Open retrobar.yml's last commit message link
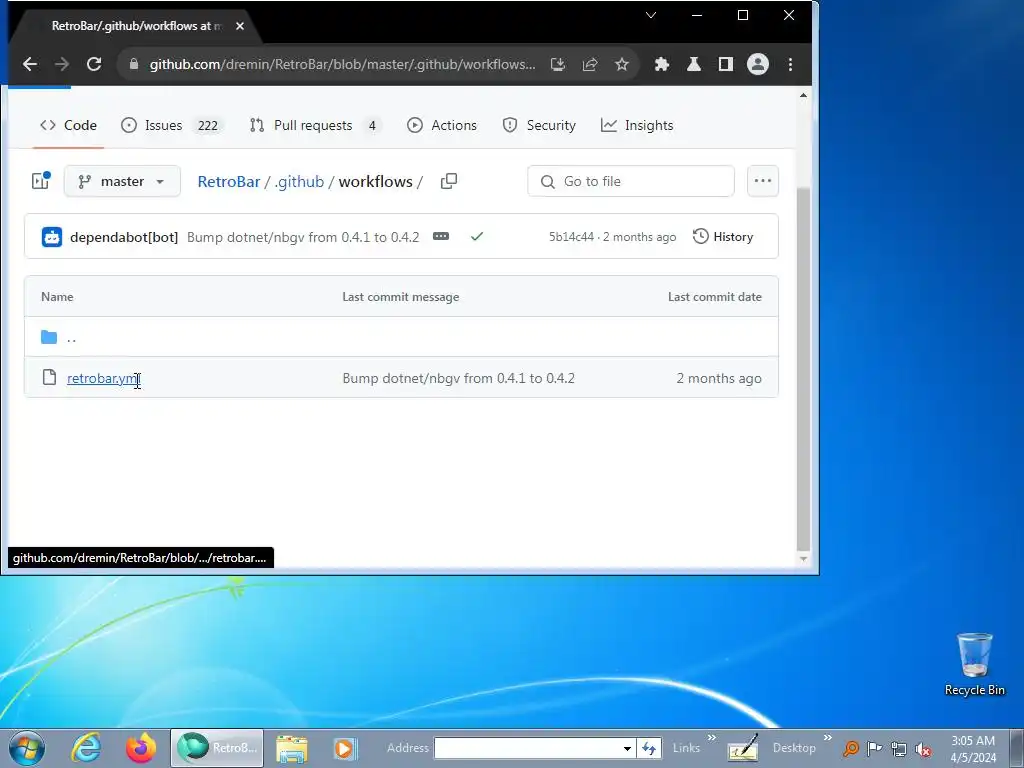 click(x=458, y=378)
